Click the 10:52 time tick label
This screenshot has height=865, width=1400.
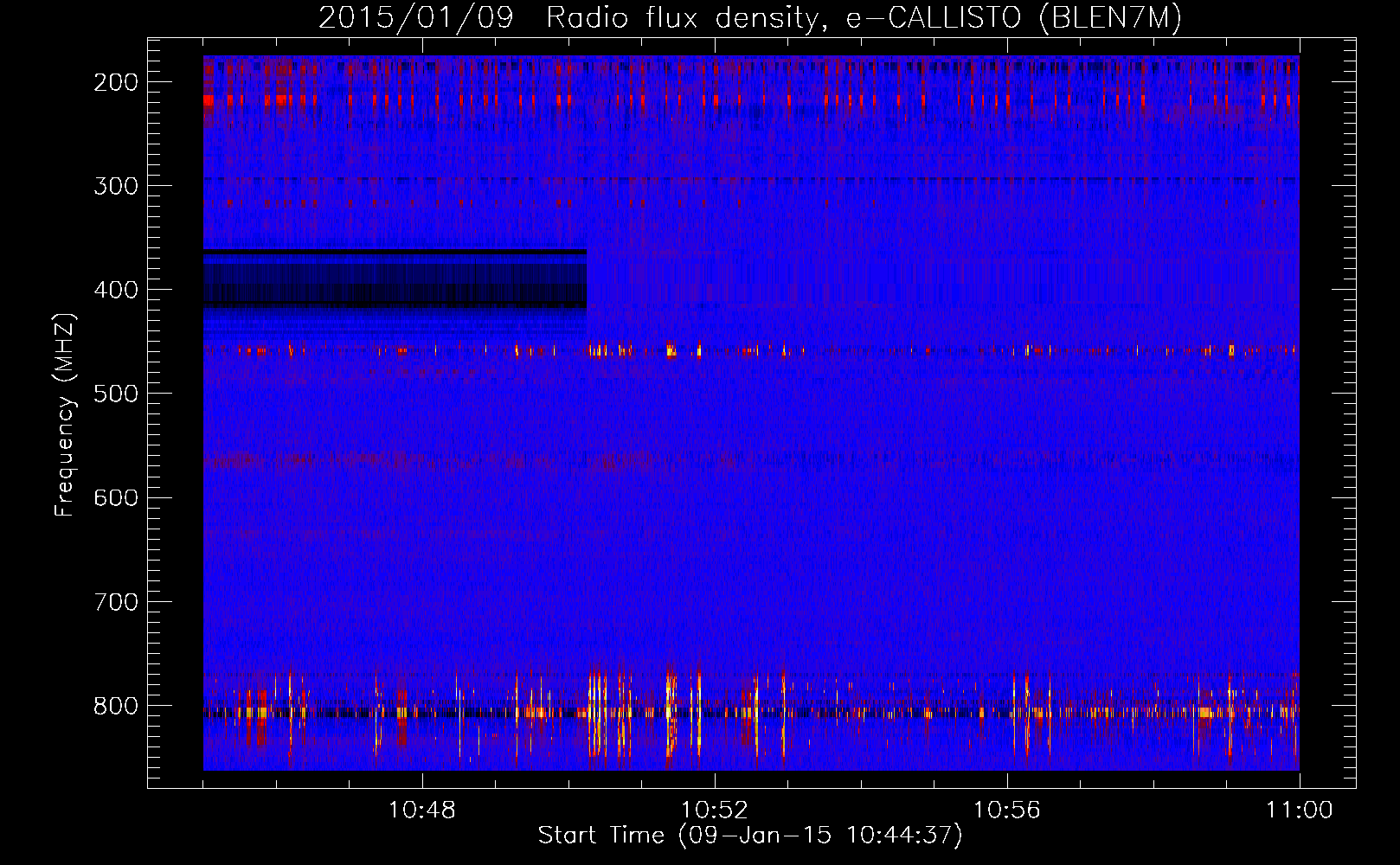(715, 811)
